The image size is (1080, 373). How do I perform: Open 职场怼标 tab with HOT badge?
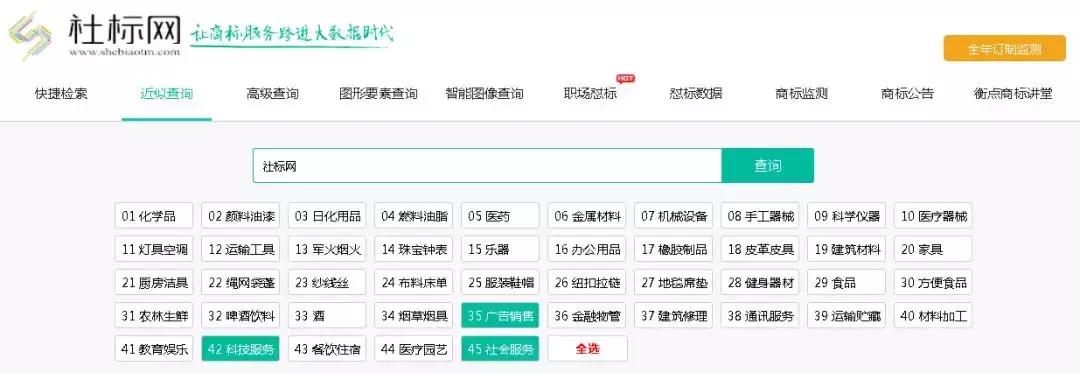[x=590, y=94]
